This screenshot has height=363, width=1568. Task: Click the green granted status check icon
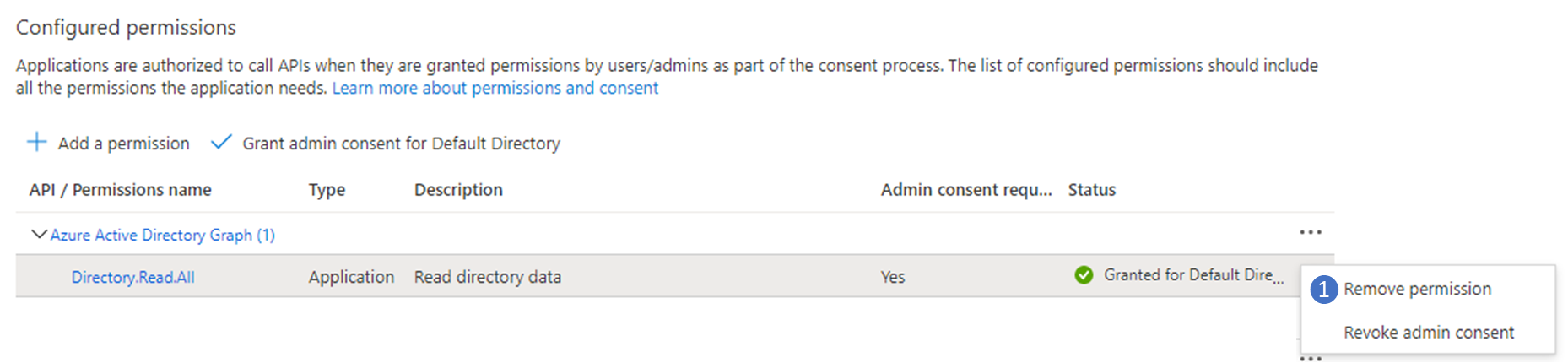pos(1084,275)
